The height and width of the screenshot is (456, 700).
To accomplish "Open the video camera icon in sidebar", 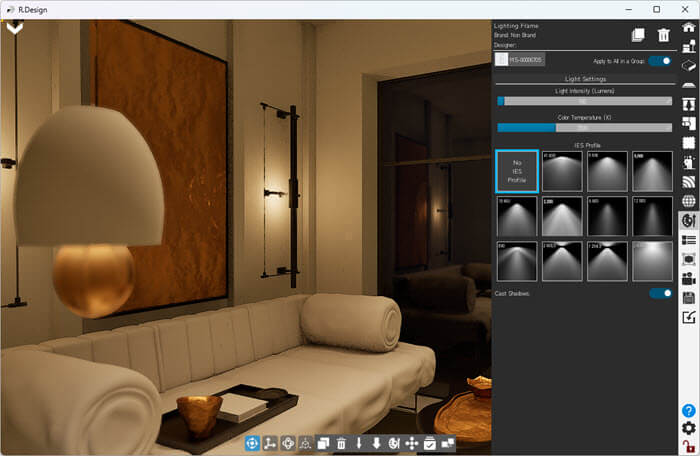I will (688, 278).
